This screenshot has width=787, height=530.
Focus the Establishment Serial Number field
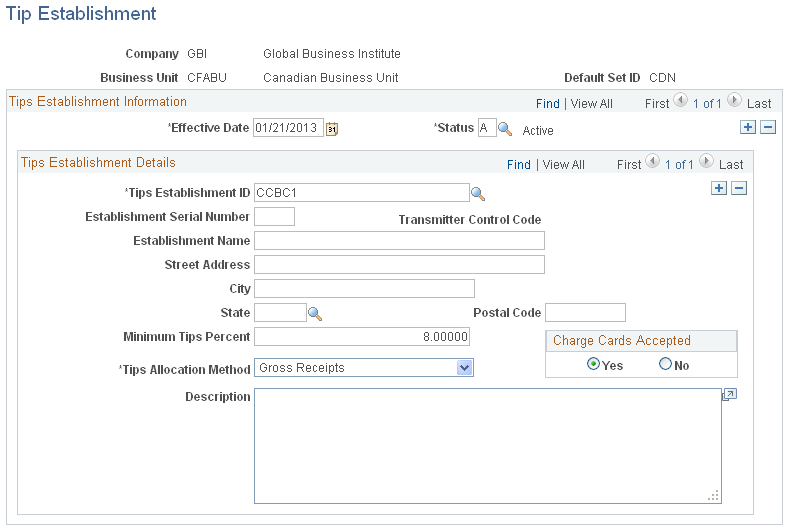pos(275,217)
